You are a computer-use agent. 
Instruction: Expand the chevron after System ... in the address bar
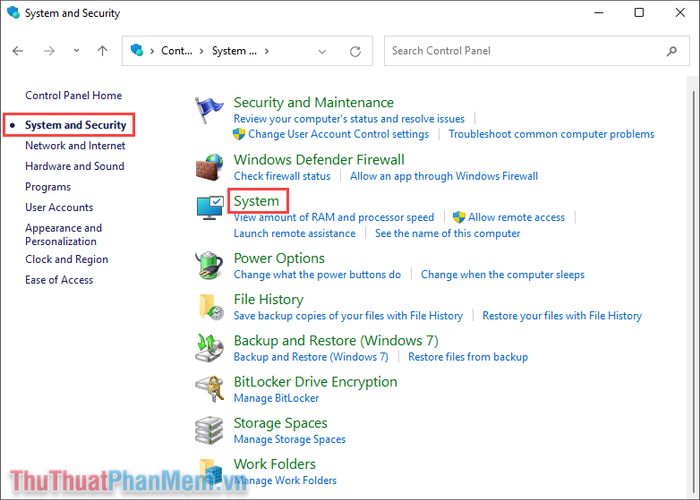(x=267, y=51)
